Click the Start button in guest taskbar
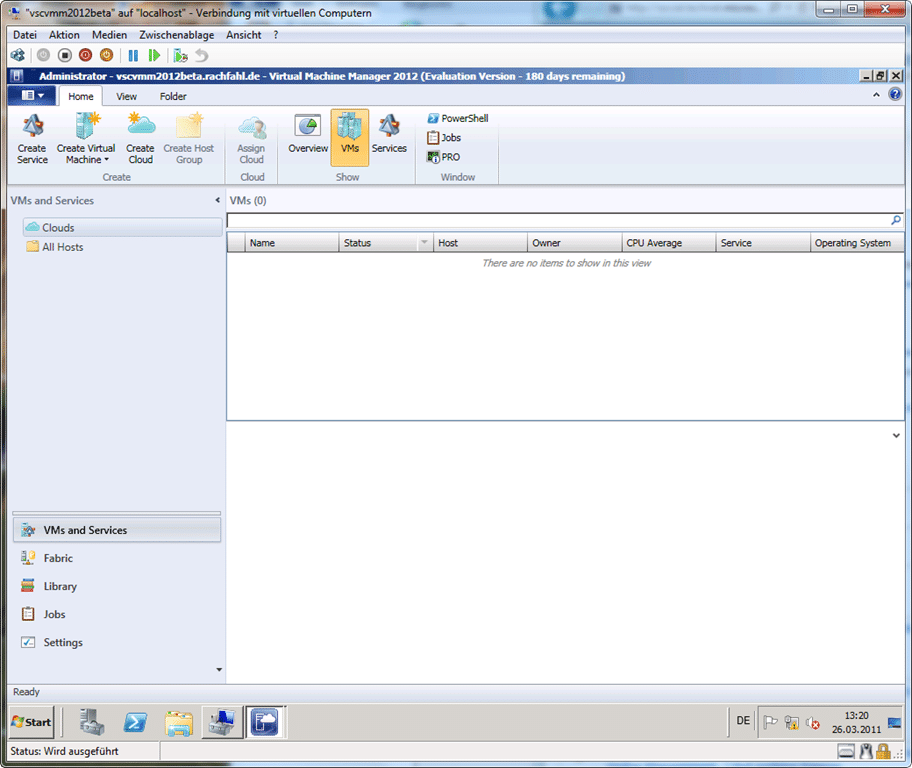912x768 pixels. pos(32,722)
